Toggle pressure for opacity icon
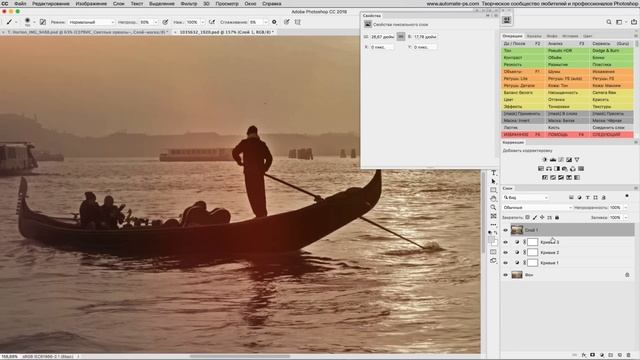Image resolution: width=640 pixels, height=360 pixels. (165, 22)
